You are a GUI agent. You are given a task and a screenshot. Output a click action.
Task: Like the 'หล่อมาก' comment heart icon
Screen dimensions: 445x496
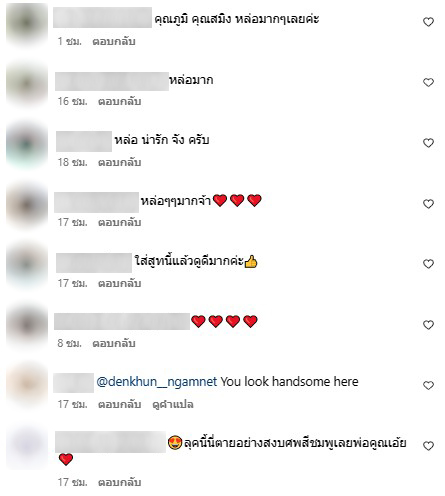[x=428, y=82]
